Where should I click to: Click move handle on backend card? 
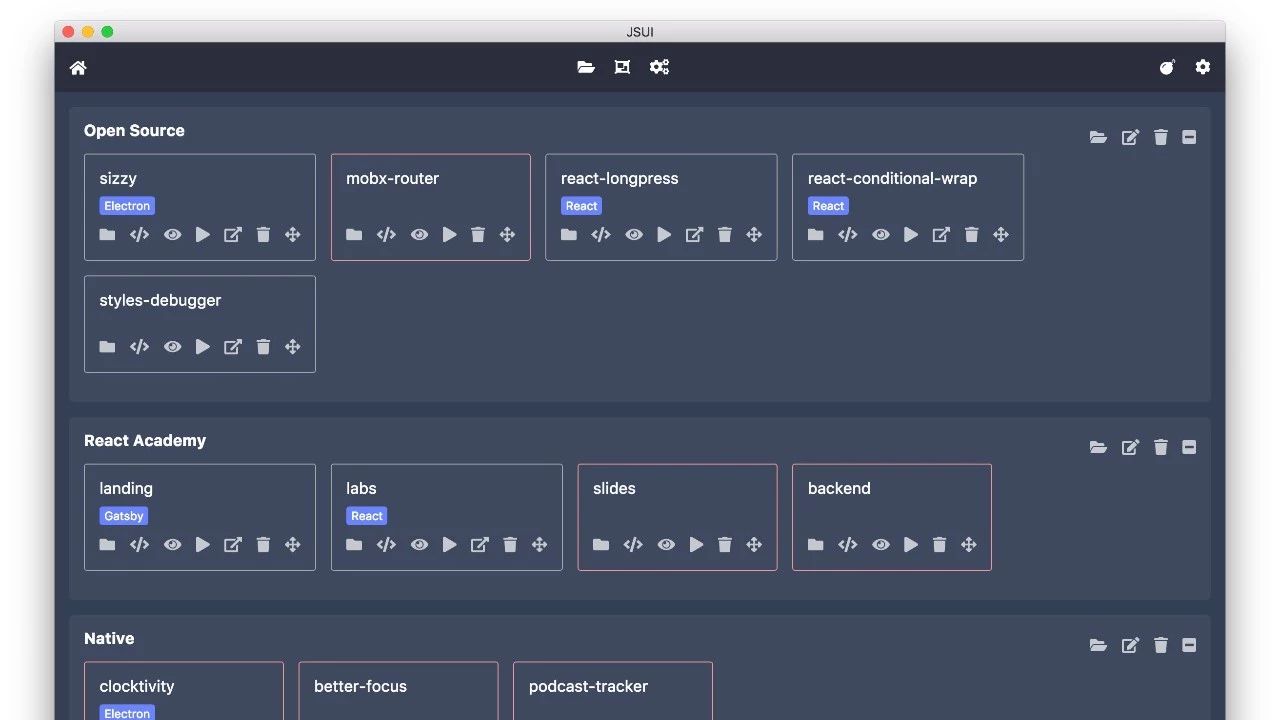(969, 544)
